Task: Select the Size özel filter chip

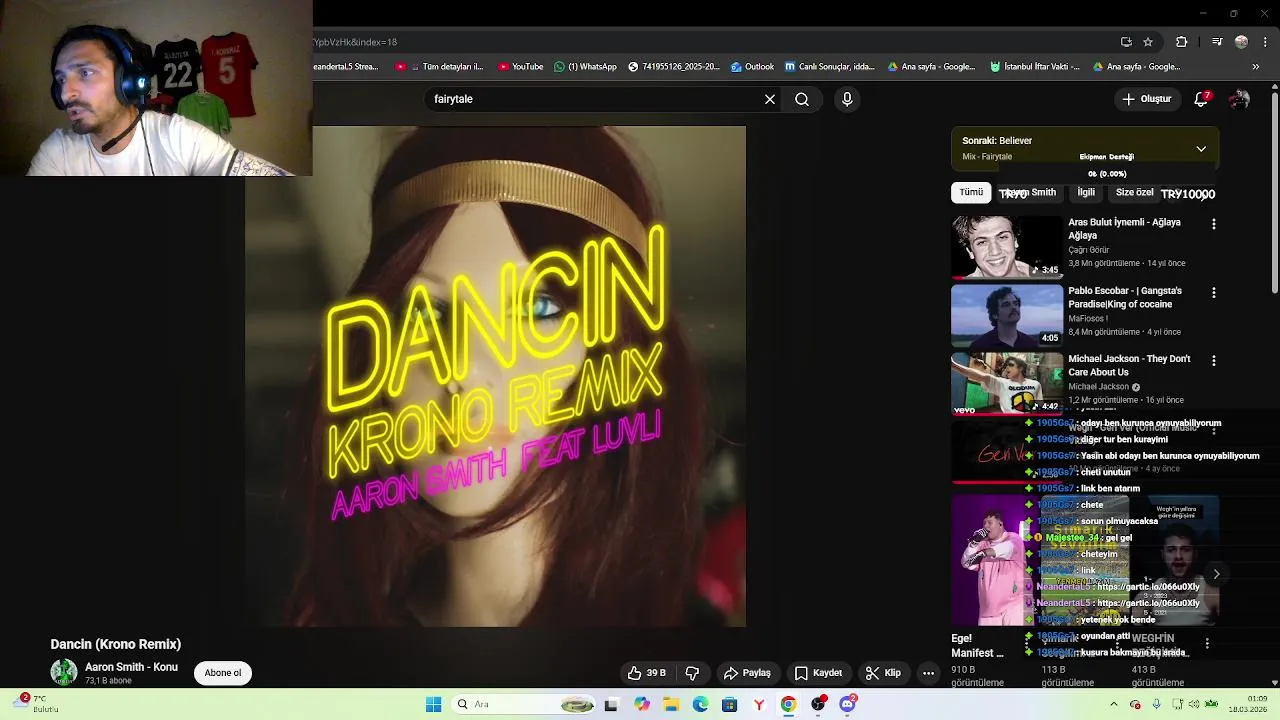Action: (x=1134, y=192)
